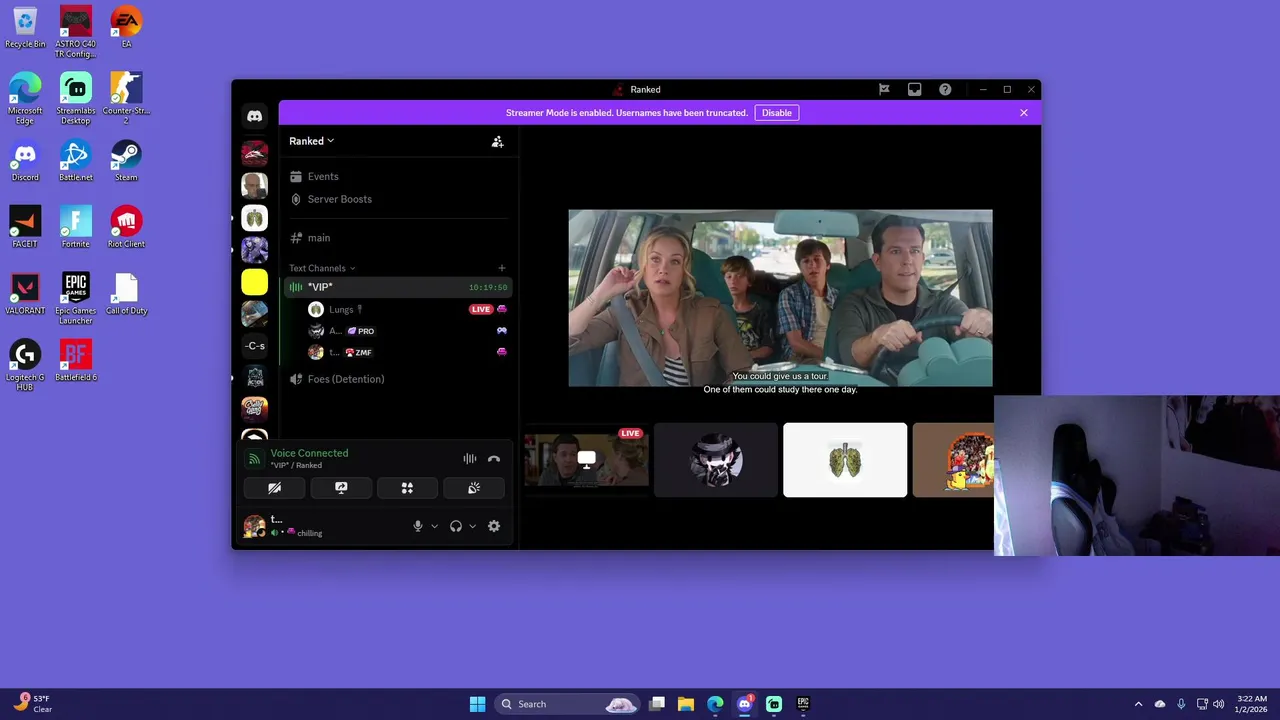
Task: Open the soundboard button
Action: [x=474, y=488]
